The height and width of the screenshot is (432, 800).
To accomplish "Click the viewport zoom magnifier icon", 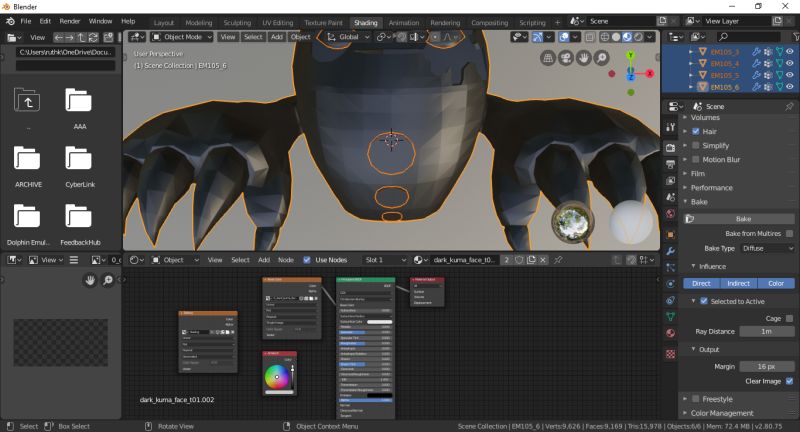I will [x=602, y=58].
